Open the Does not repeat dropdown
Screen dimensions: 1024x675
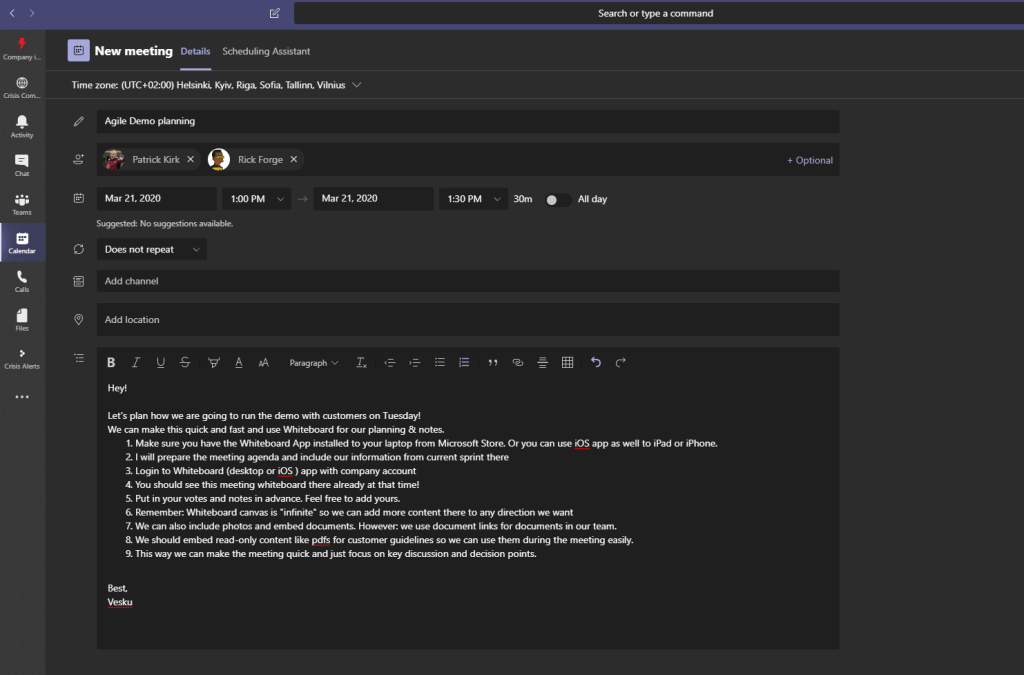coord(152,249)
